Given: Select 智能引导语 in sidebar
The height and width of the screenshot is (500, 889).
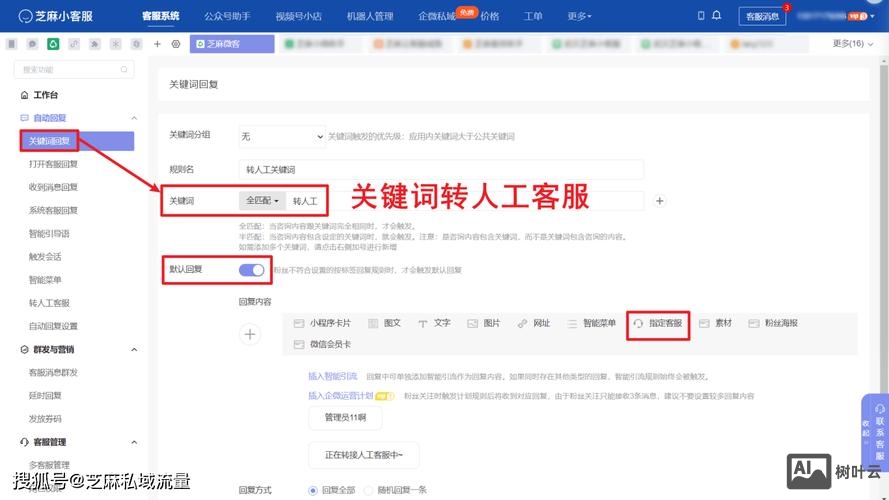Looking at the screenshot, I should point(49,234).
